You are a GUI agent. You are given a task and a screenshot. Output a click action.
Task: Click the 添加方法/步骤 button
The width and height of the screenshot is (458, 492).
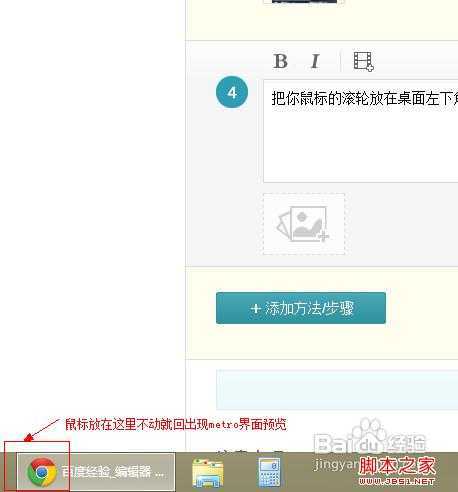click(x=301, y=308)
